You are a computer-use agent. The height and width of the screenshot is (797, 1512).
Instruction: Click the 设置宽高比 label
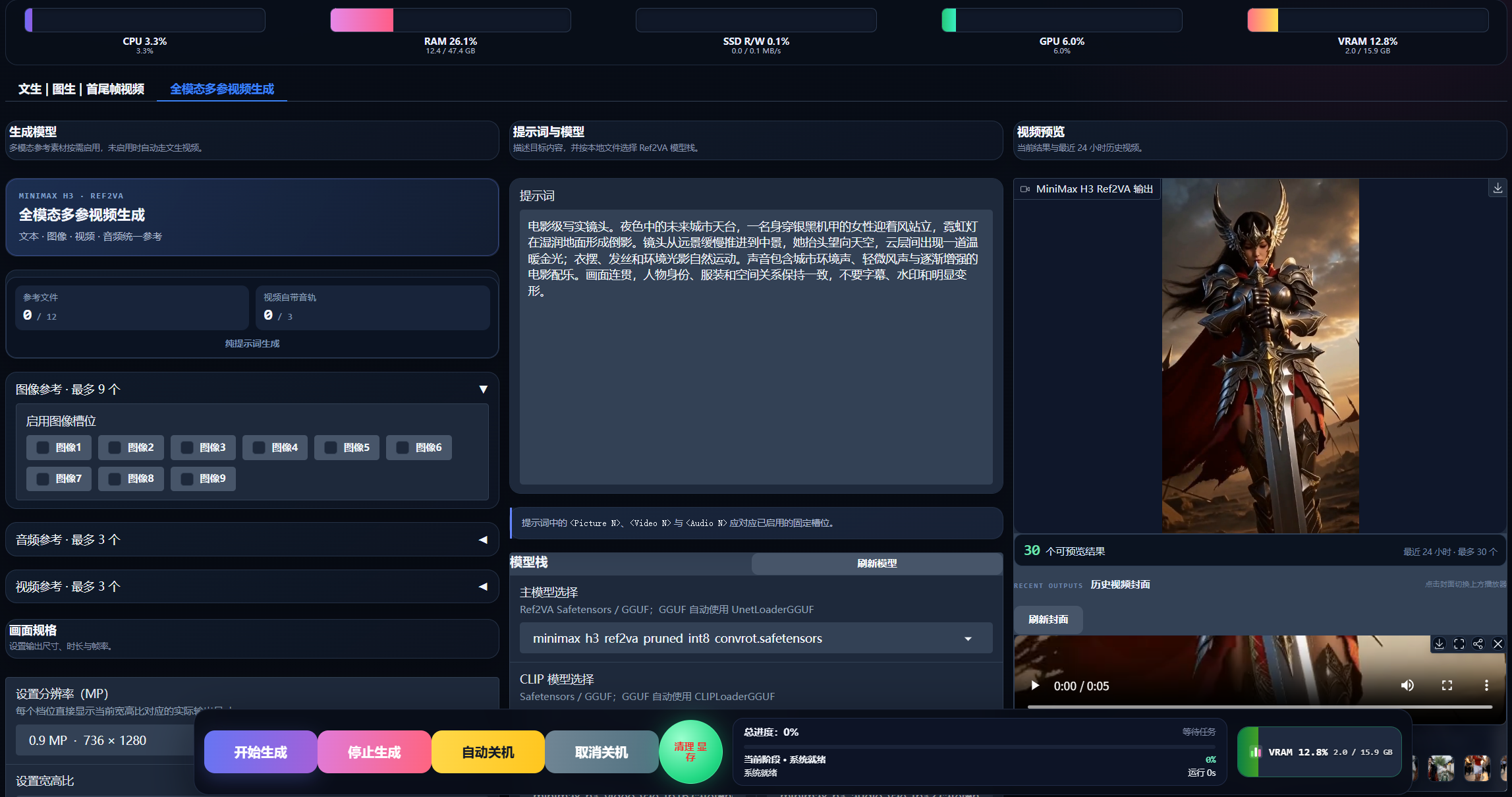pyautogui.click(x=45, y=781)
